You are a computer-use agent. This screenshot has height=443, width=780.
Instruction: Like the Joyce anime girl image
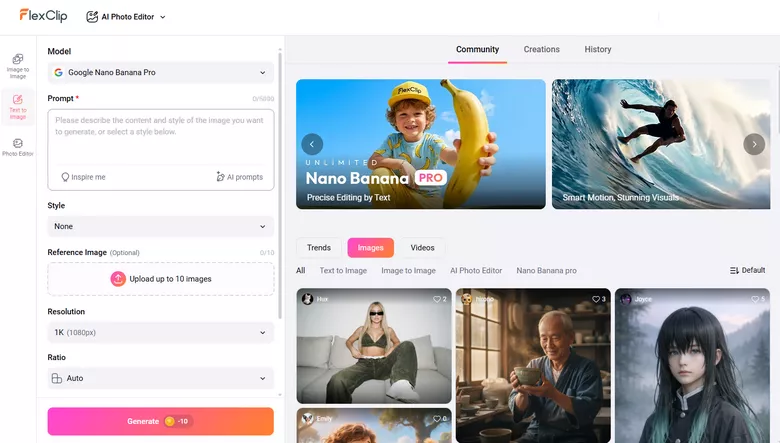(x=757, y=299)
